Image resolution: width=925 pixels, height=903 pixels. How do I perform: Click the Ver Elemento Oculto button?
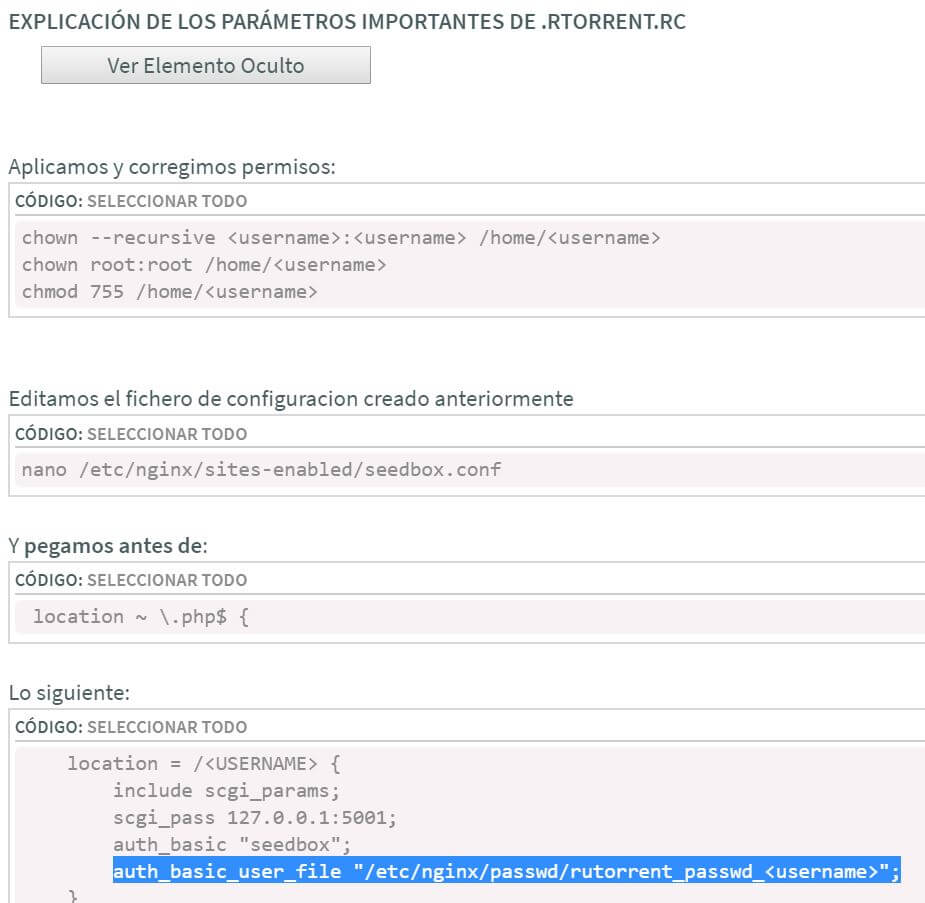(206, 65)
